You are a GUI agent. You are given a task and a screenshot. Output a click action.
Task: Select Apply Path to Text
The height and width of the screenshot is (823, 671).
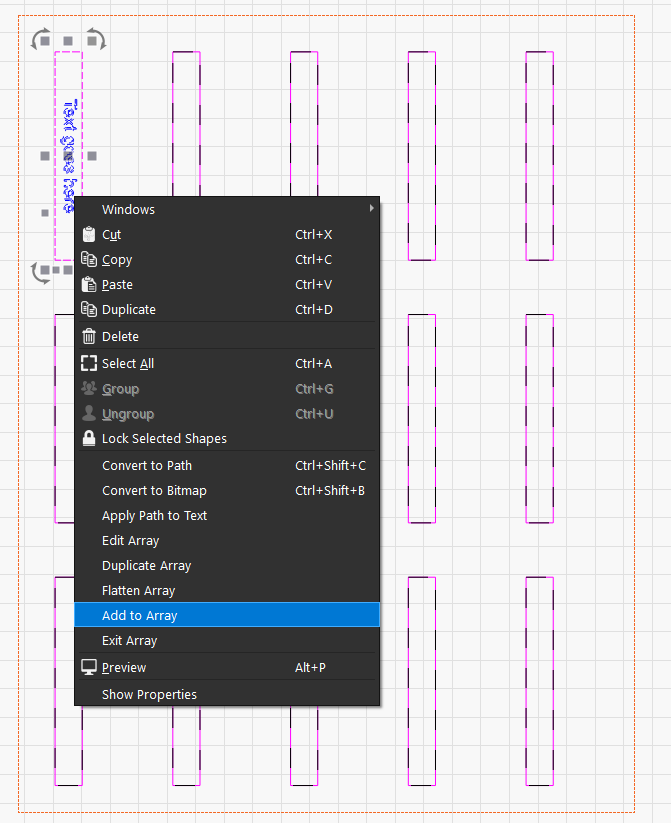[x=154, y=516]
